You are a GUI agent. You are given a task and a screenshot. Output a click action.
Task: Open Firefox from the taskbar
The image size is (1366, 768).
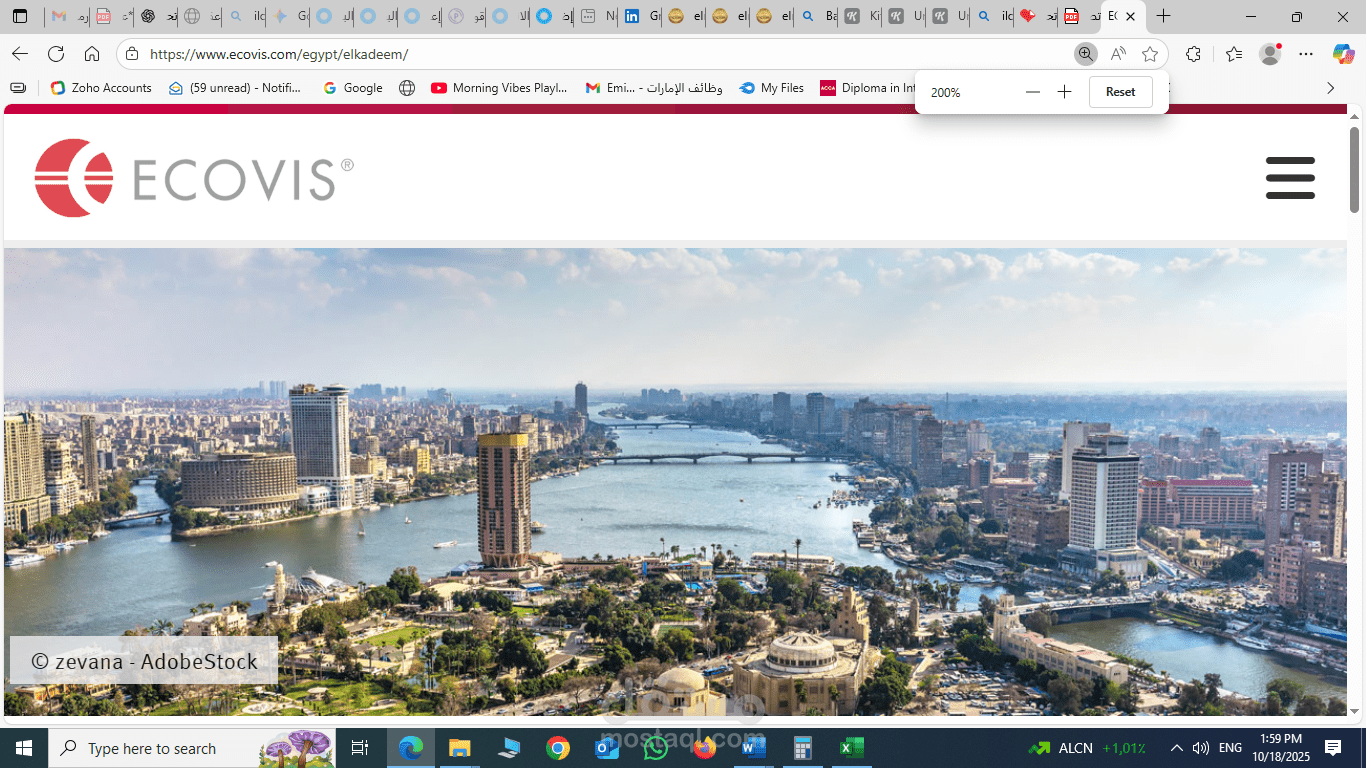(x=705, y=748)
